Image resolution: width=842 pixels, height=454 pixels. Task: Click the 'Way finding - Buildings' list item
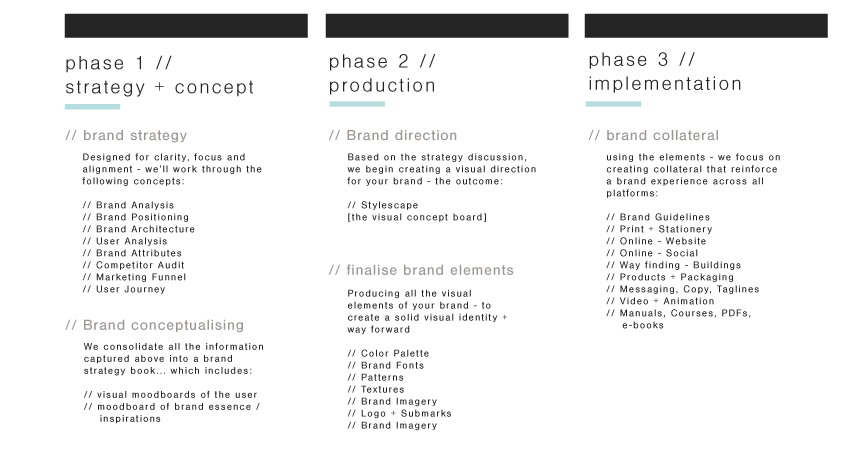coord(674,265)
